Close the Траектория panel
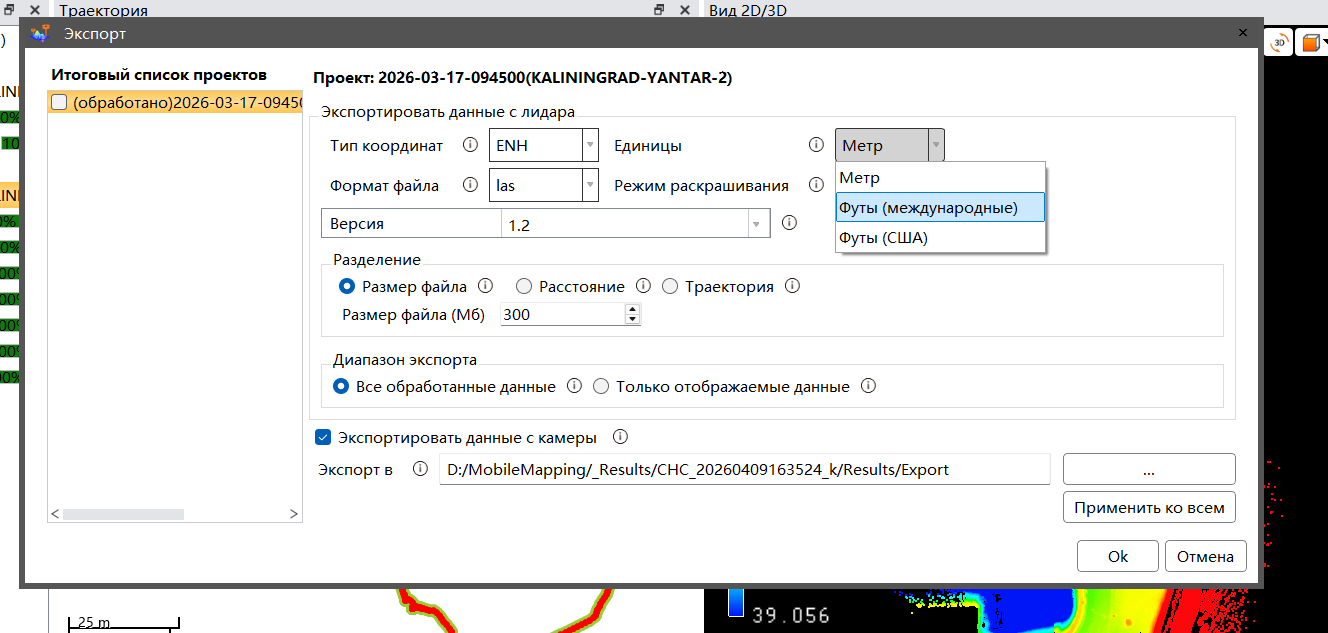Image resolution: width=1328 pixels, height=633 pixels. 685,10
